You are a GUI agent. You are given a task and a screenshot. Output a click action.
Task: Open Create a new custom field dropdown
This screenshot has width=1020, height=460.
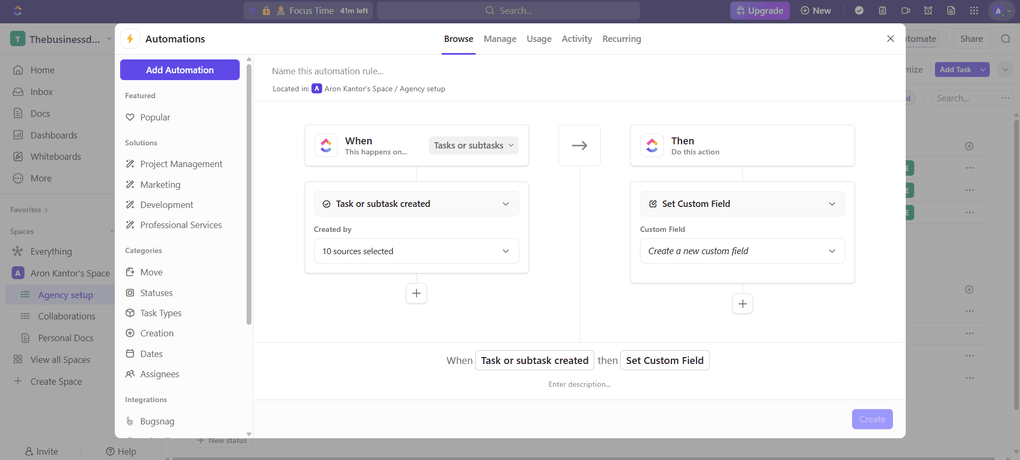click(x=742, y=251)
